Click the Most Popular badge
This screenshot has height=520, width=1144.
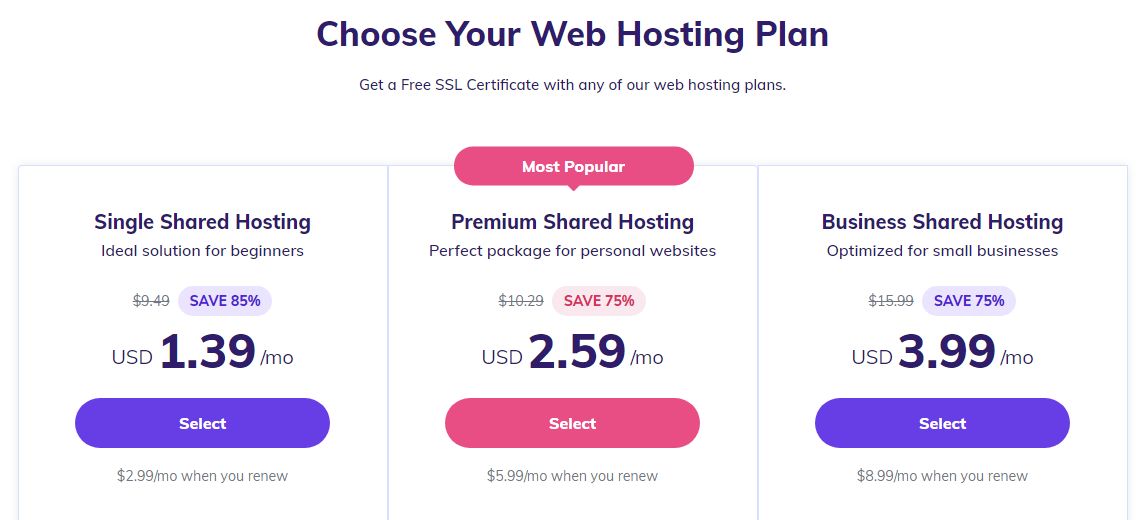pos(573,166)
